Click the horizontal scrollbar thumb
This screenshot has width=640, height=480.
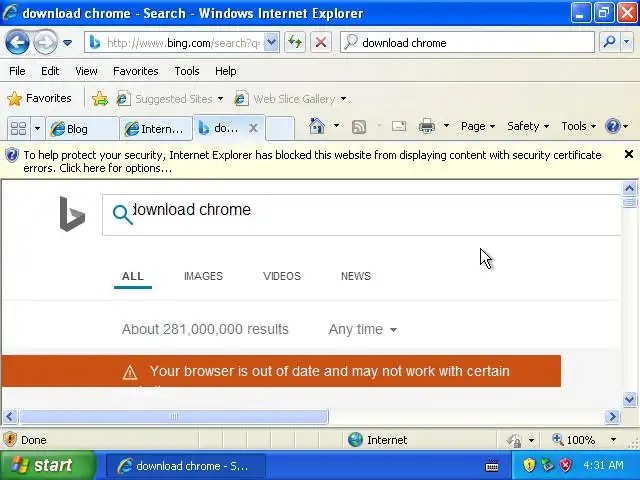pyautogui.click(x=174, y=416)
